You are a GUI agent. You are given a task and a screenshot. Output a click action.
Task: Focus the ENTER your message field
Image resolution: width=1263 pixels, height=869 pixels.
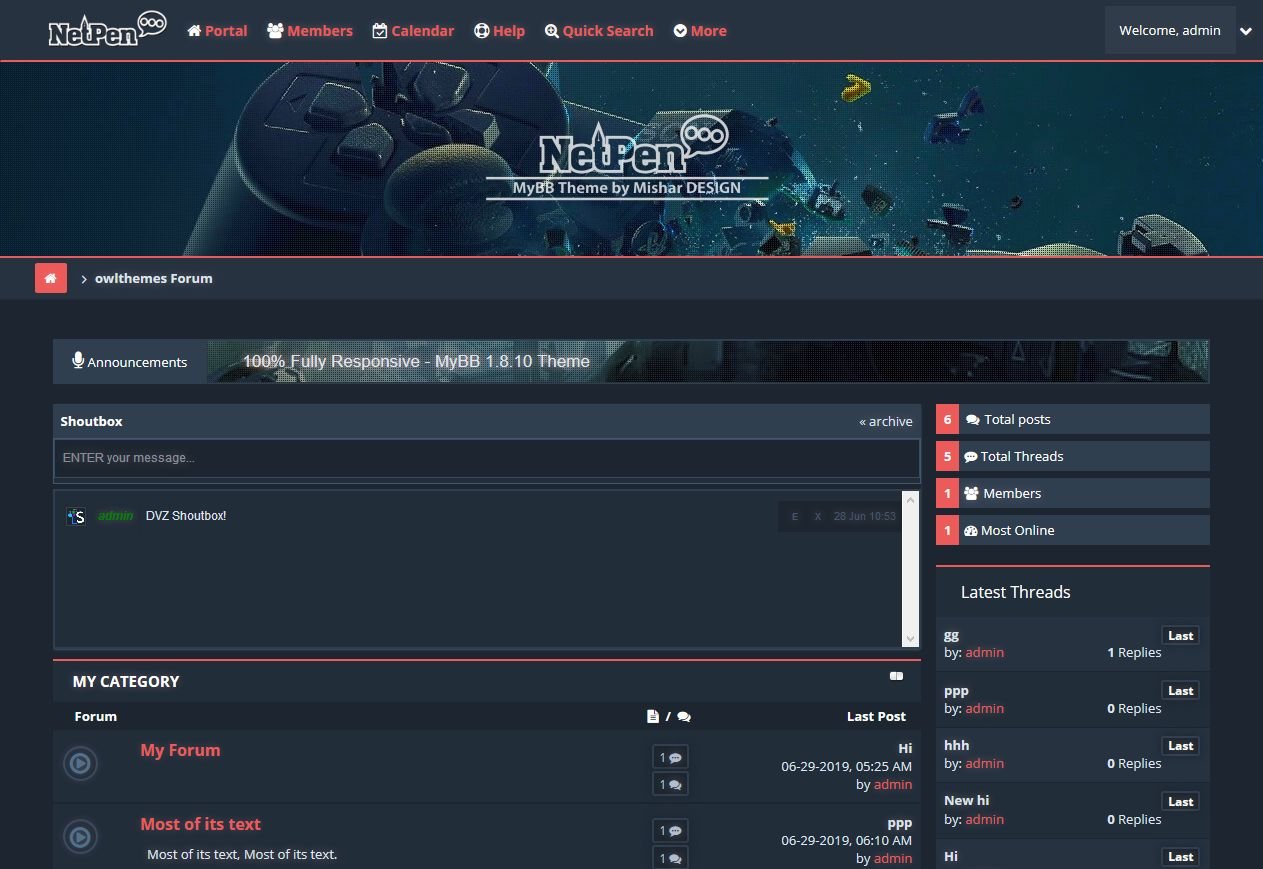[487, 458]
